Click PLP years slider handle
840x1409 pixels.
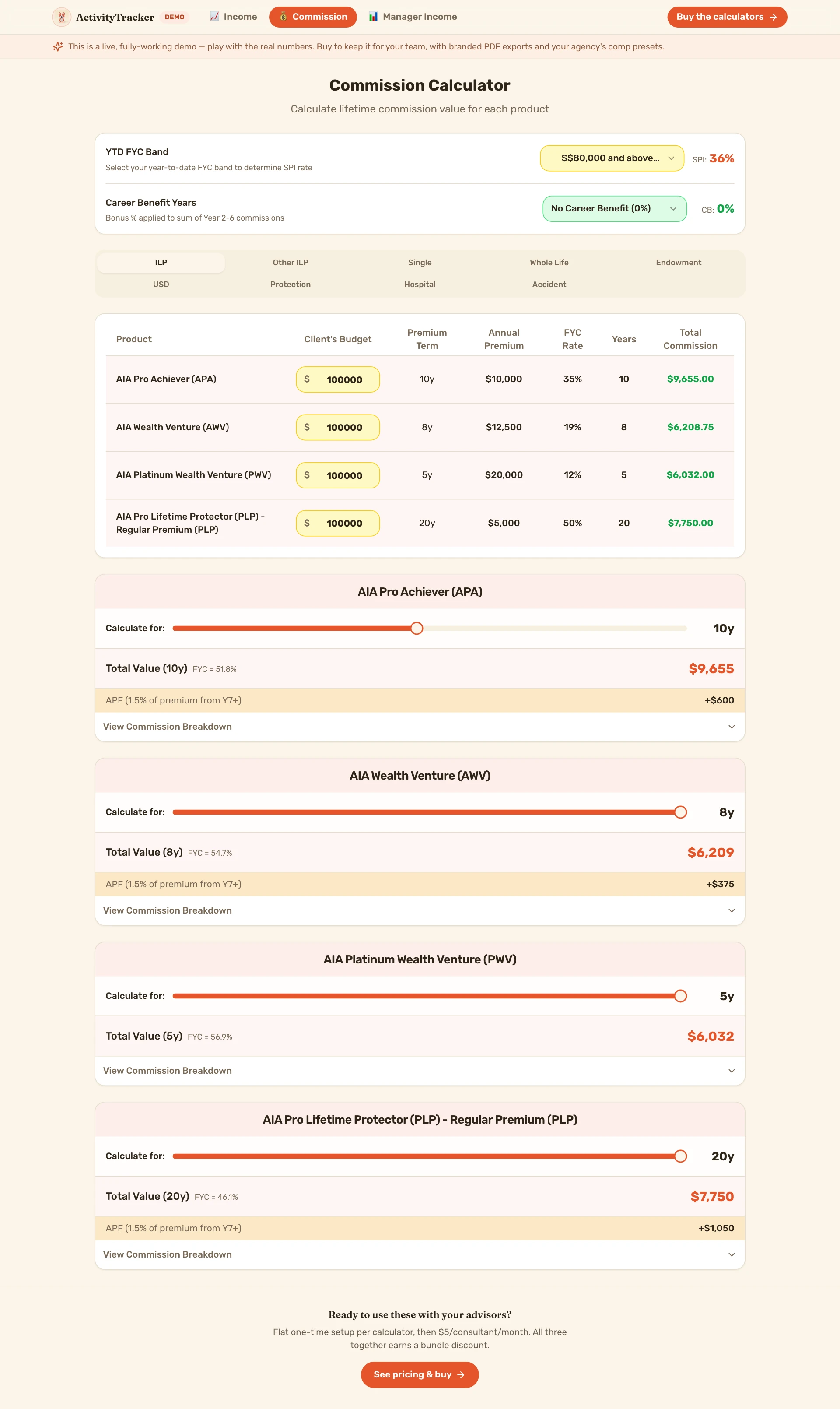pyautogui.click(x=680, y=1156)
